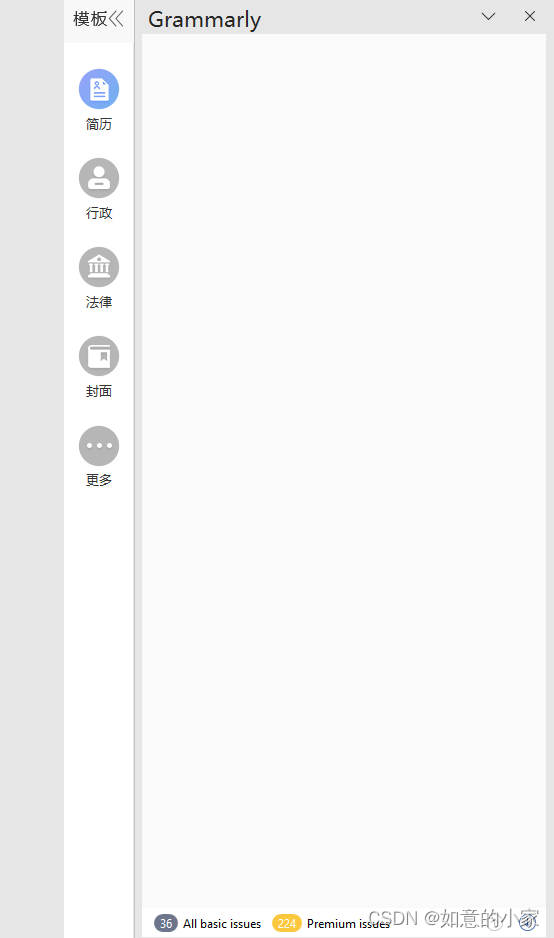Click the Grammarly pane title
The height and width of the screenshot is (938, 554).
coord(205,20)
